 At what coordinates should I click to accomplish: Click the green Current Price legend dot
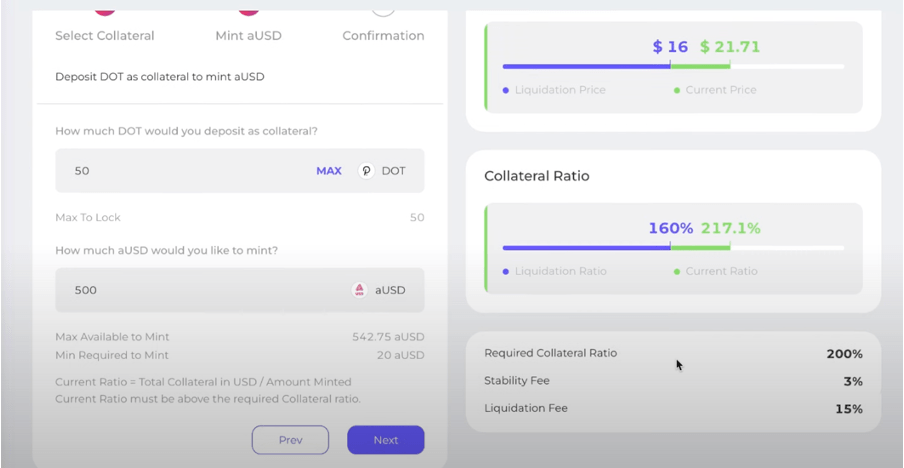[677, 90]
